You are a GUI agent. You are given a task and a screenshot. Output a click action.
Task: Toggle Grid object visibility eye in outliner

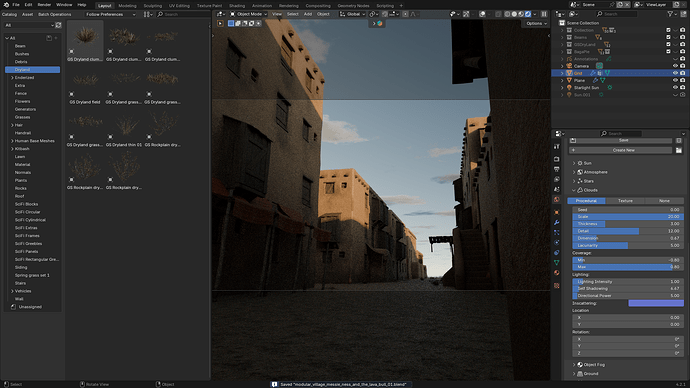[x=675, y=73]
